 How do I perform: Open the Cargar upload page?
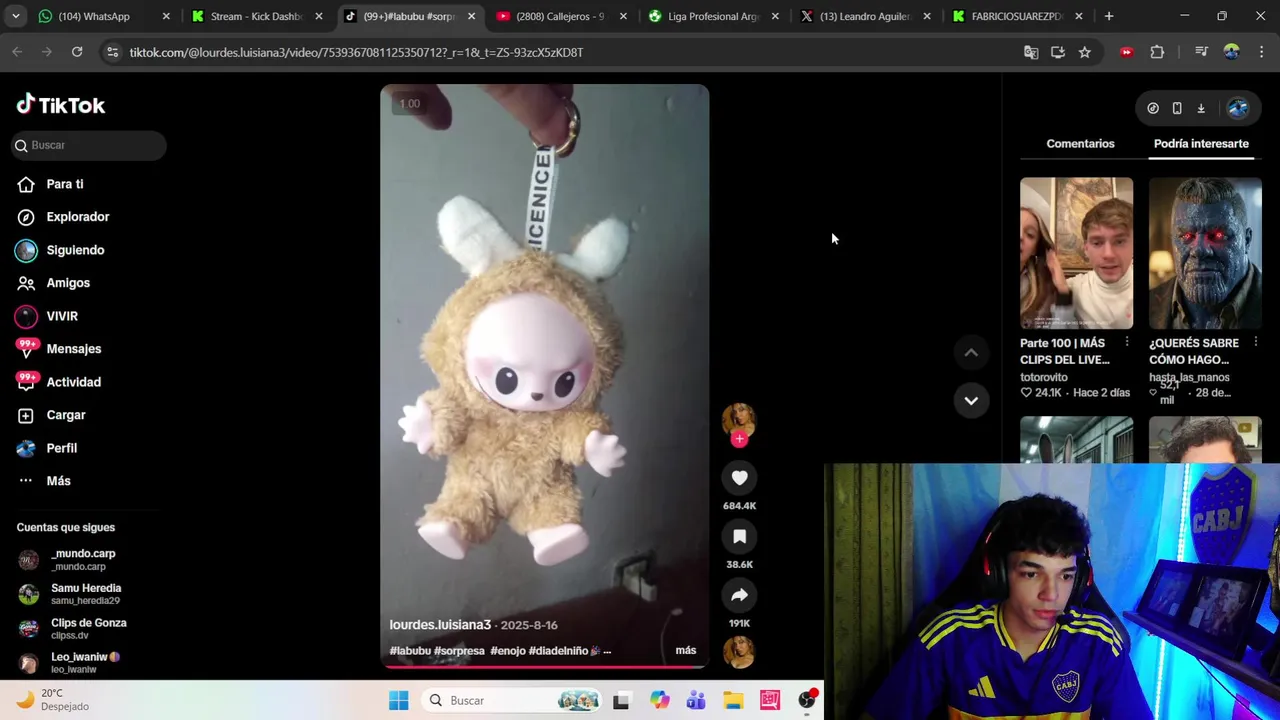65,415
